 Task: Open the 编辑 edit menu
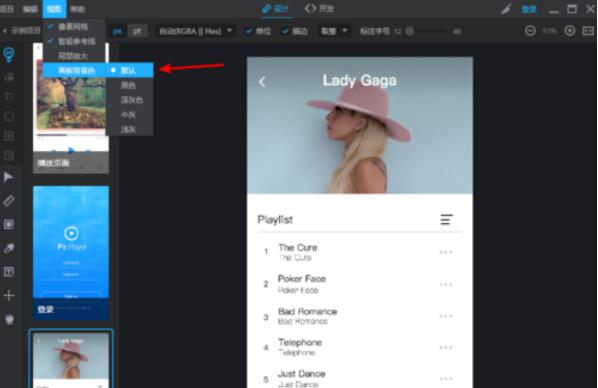[x=30, y=9]
